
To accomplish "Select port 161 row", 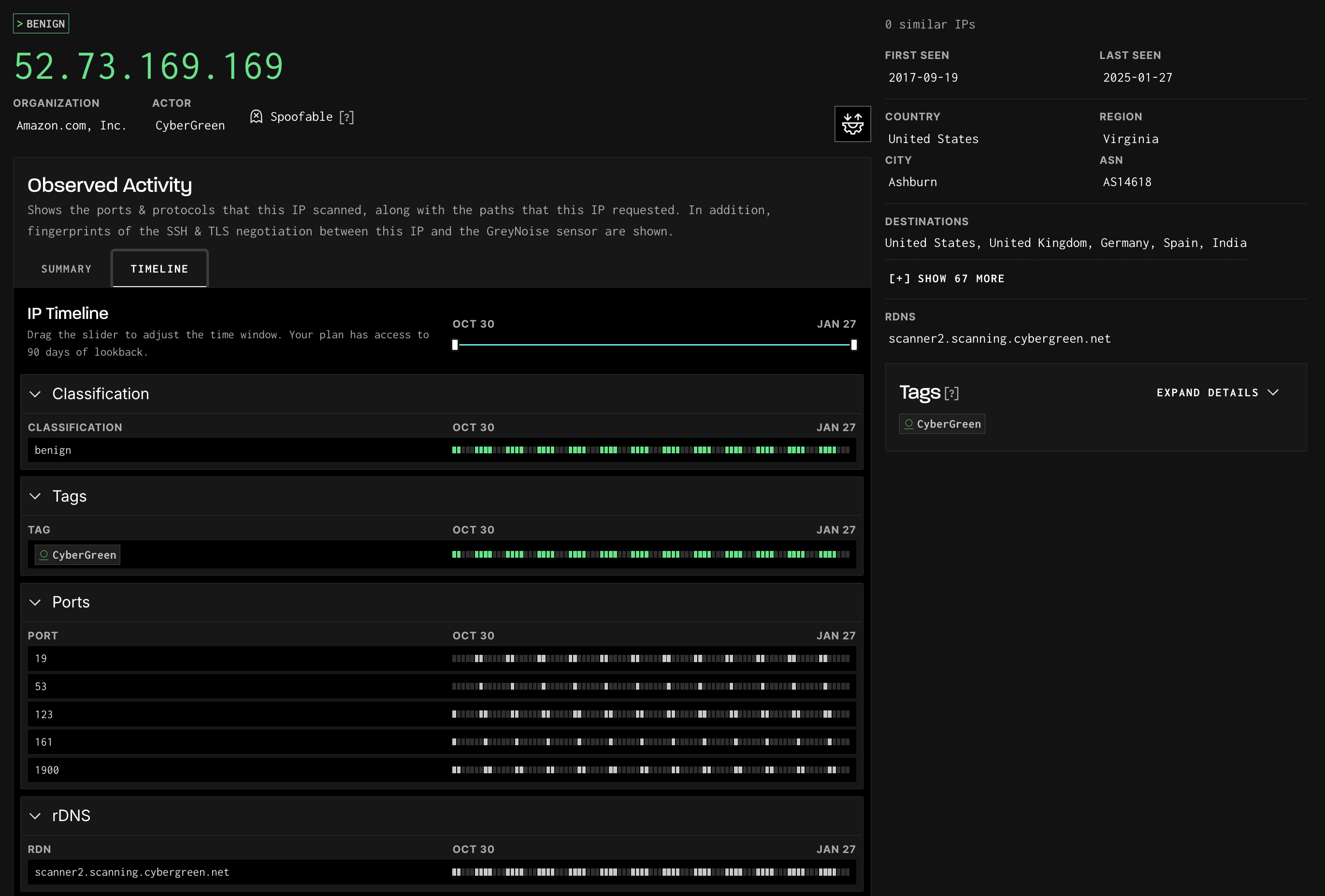I will (x=442, y=742).
